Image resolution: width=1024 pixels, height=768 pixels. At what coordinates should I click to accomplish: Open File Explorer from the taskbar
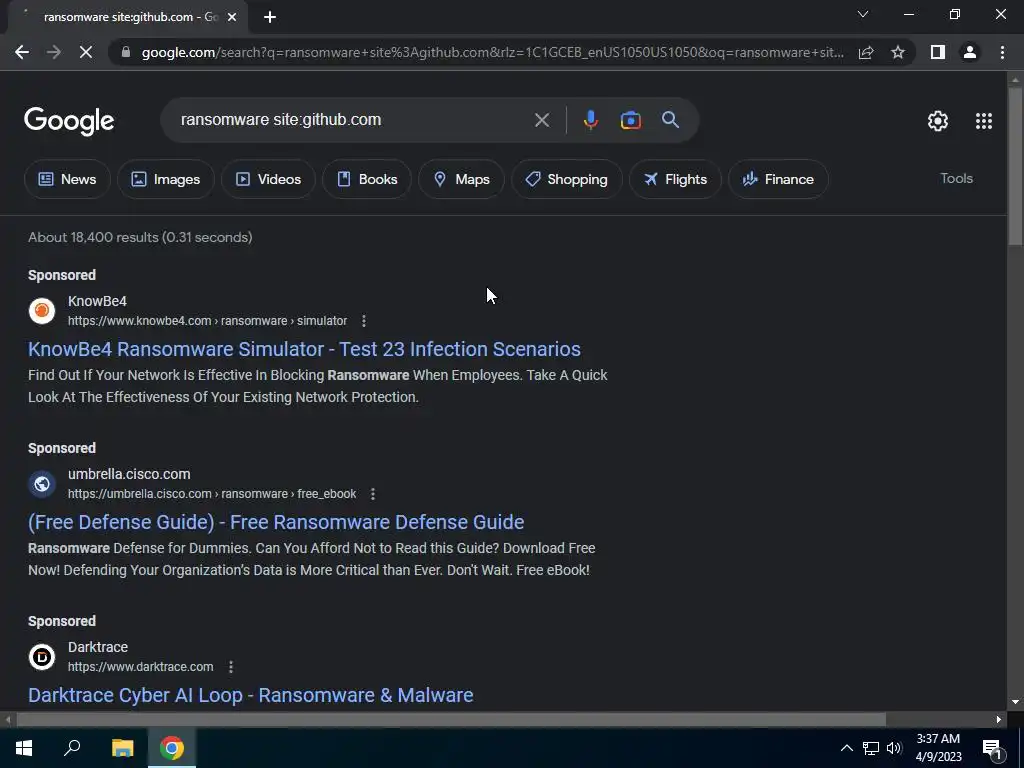click(x=122, y=748)
